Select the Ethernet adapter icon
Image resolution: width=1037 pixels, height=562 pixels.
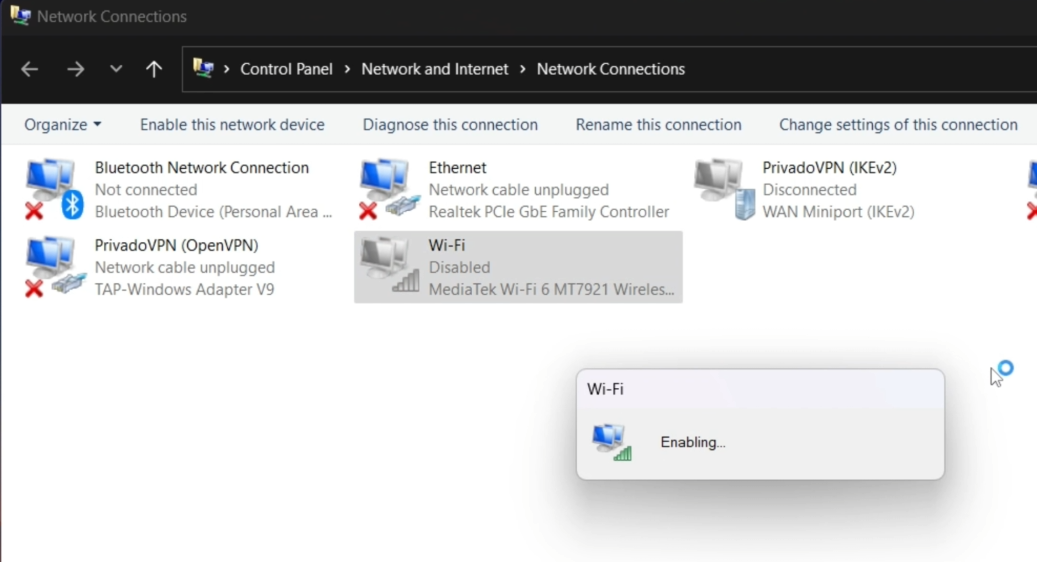389,189
